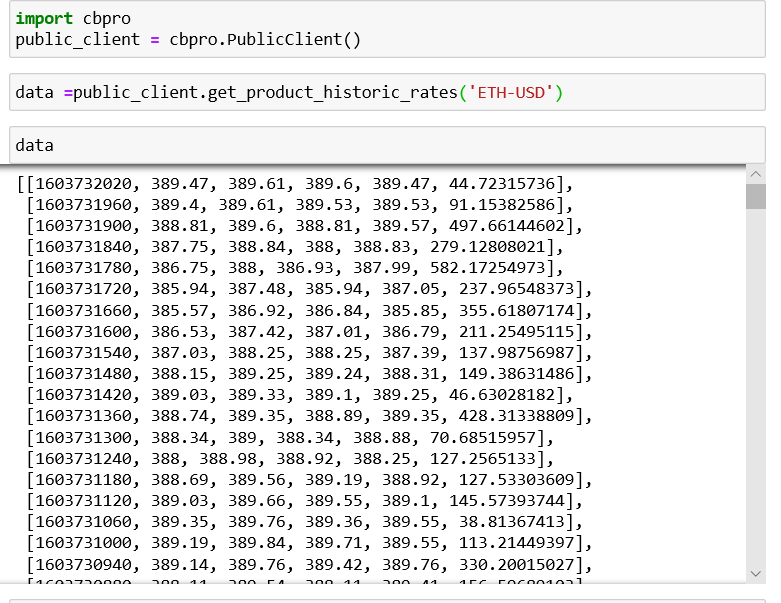781x603 pixels.
Task: Click volume value 330.20015027
Action: coord(517,565)
